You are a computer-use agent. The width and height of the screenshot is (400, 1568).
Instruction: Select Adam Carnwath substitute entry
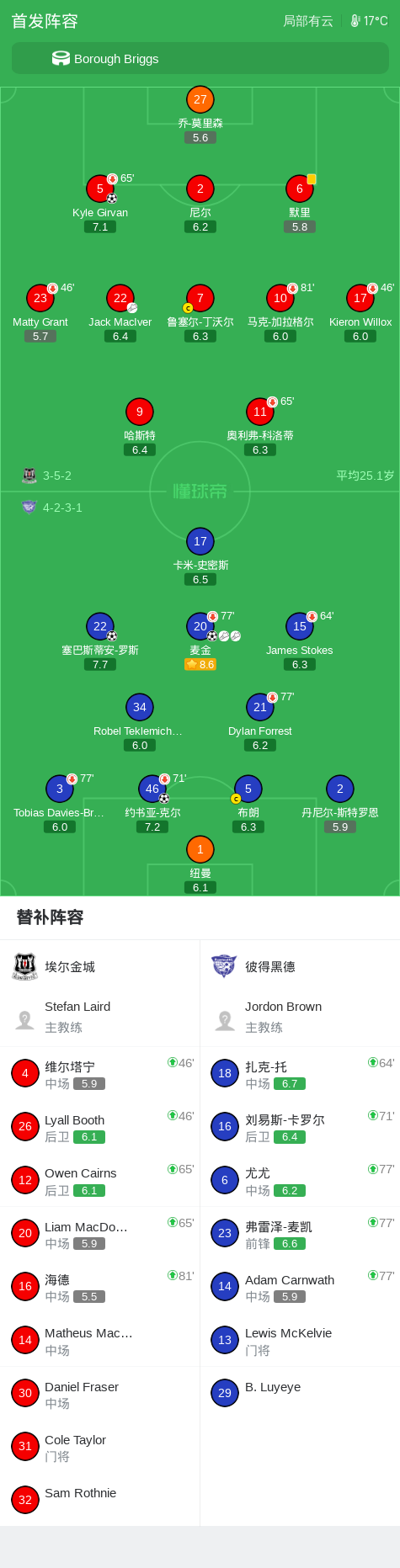point(300,1287)
